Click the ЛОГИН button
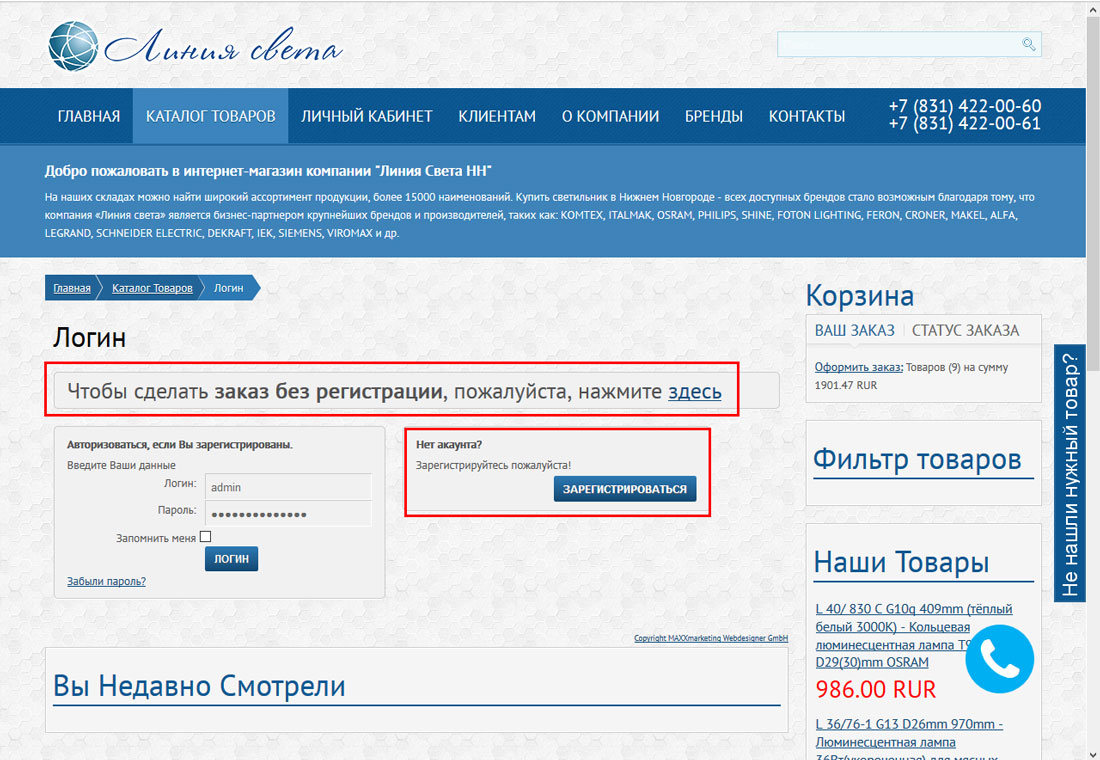This screenshot has height=760, width=1100. click(232, 559)
